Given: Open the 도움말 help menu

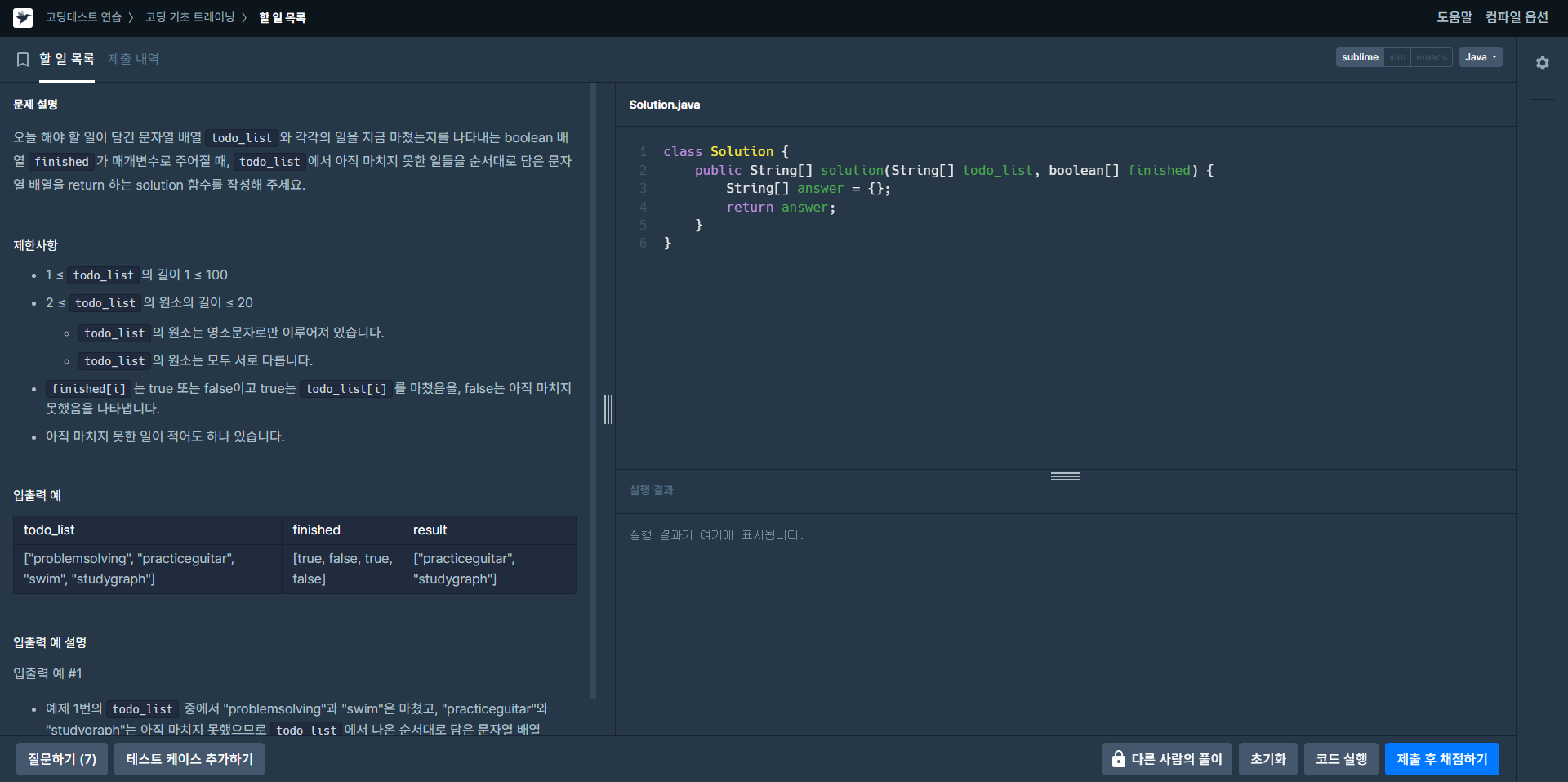Looking at the screenshot, I should [x=1454, y=17].
